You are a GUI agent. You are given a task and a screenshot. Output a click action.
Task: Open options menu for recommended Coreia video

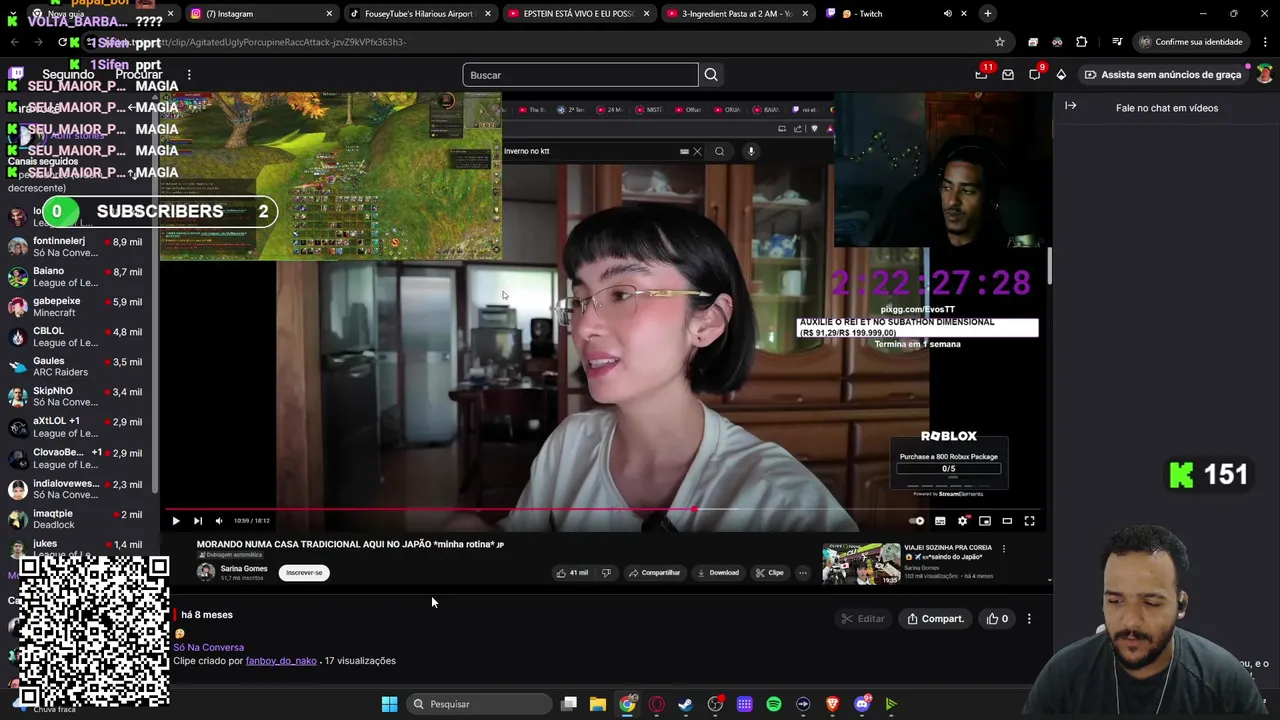1004,548
